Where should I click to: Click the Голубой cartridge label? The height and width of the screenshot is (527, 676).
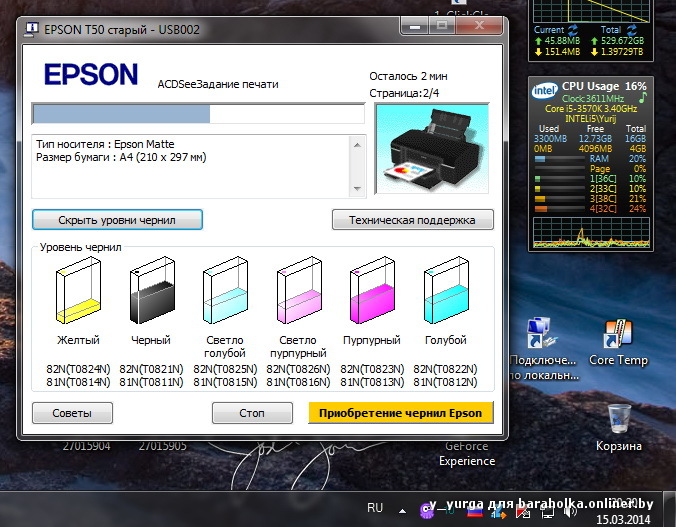pos(446,340)
